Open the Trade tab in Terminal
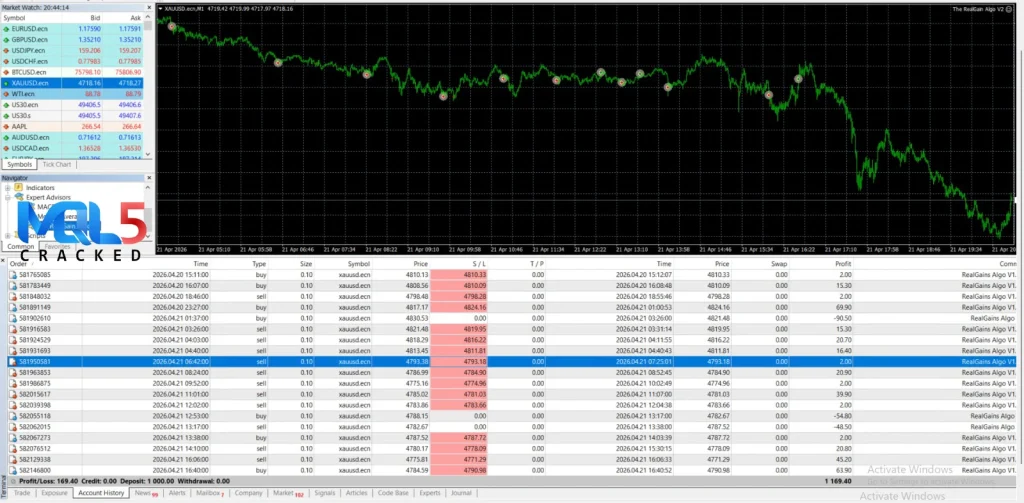 click(x=22, y=493)
